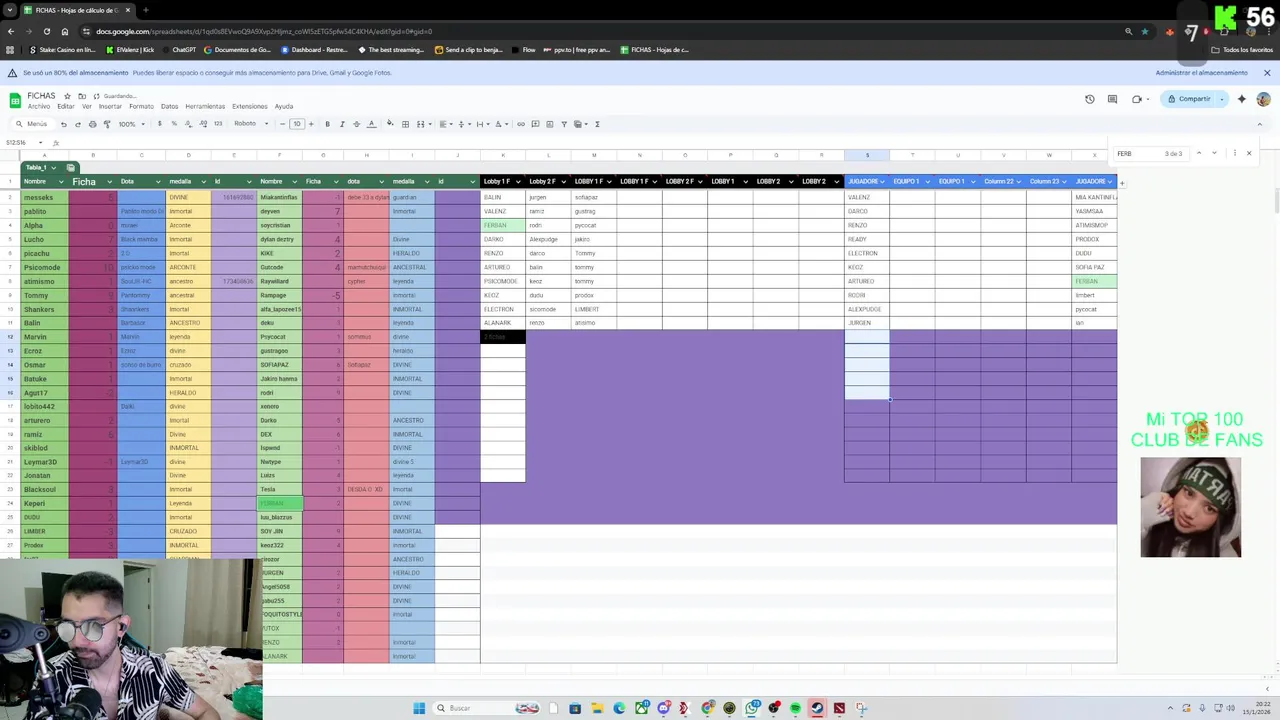
Task: Open Steam from the taskbar
Action: point(817,708)
